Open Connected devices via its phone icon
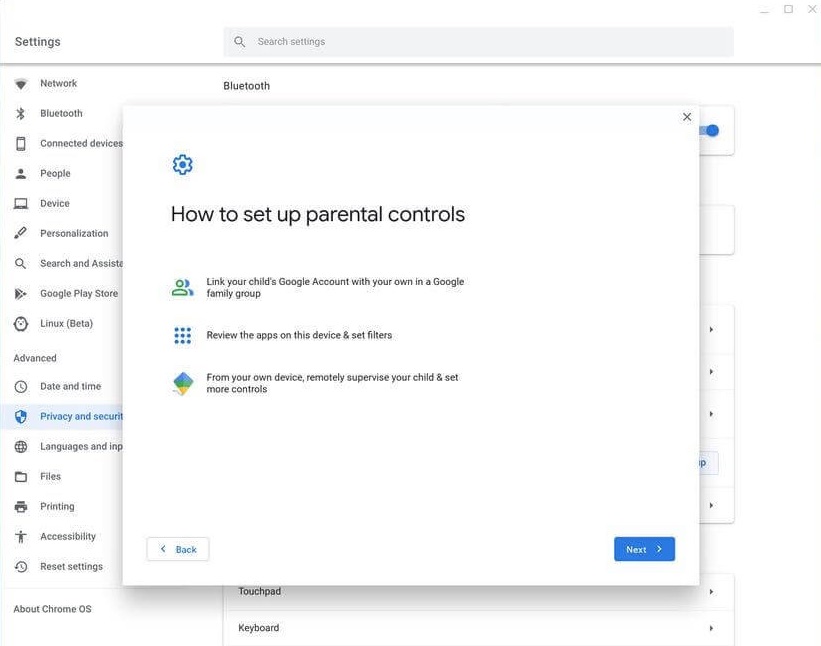 20,143
